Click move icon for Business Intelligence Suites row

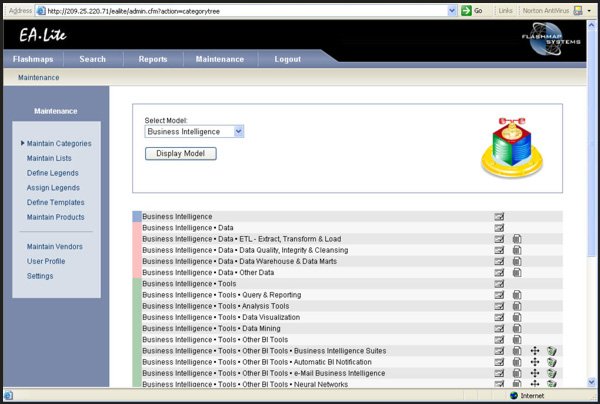[x=535, y=351]
